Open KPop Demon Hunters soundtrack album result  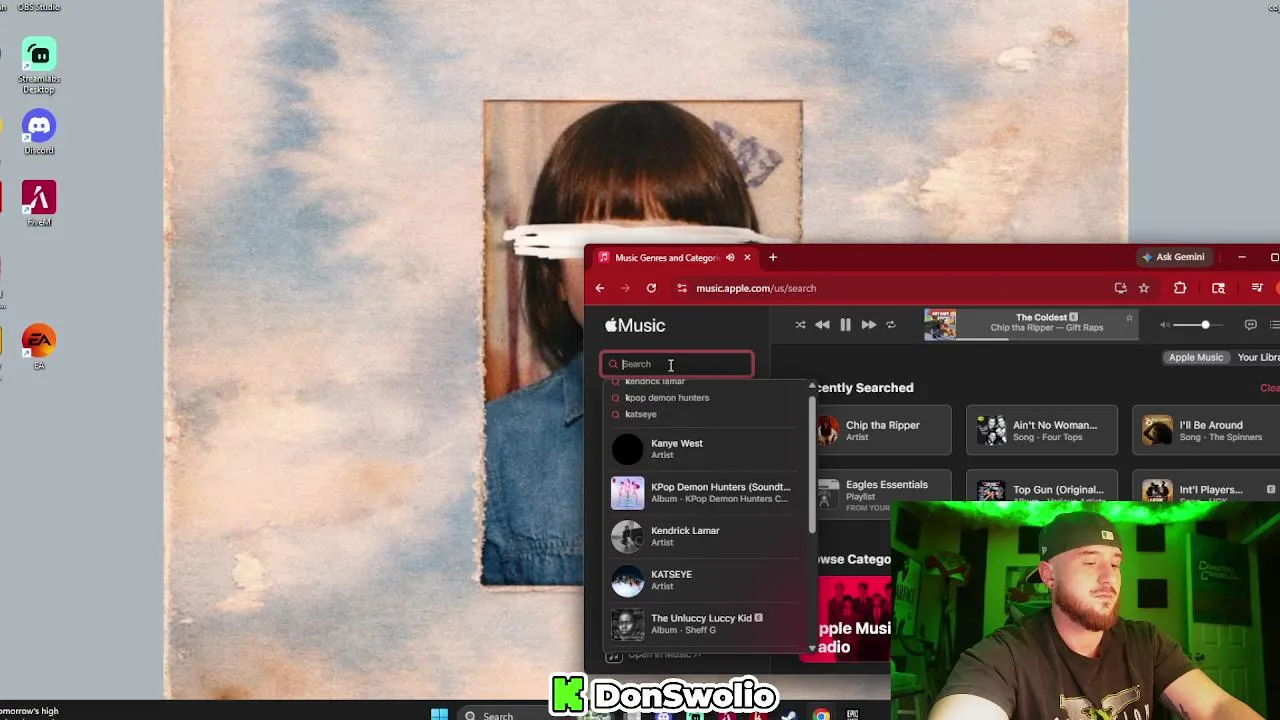point(705,493)
